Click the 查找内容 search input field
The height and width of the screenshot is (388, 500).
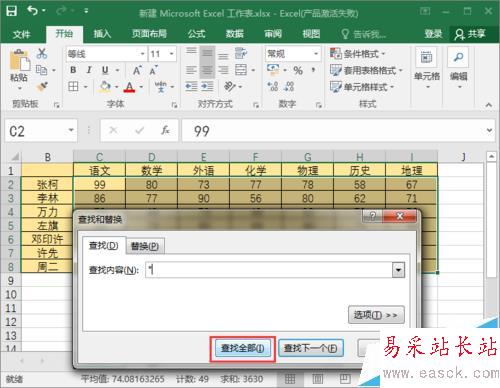tap(269, 270)
